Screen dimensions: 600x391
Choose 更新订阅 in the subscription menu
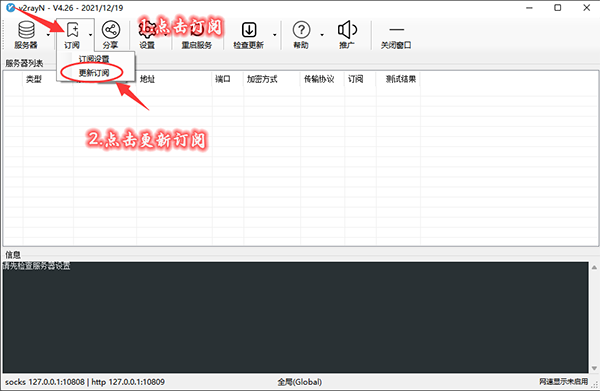click(94, 73)
